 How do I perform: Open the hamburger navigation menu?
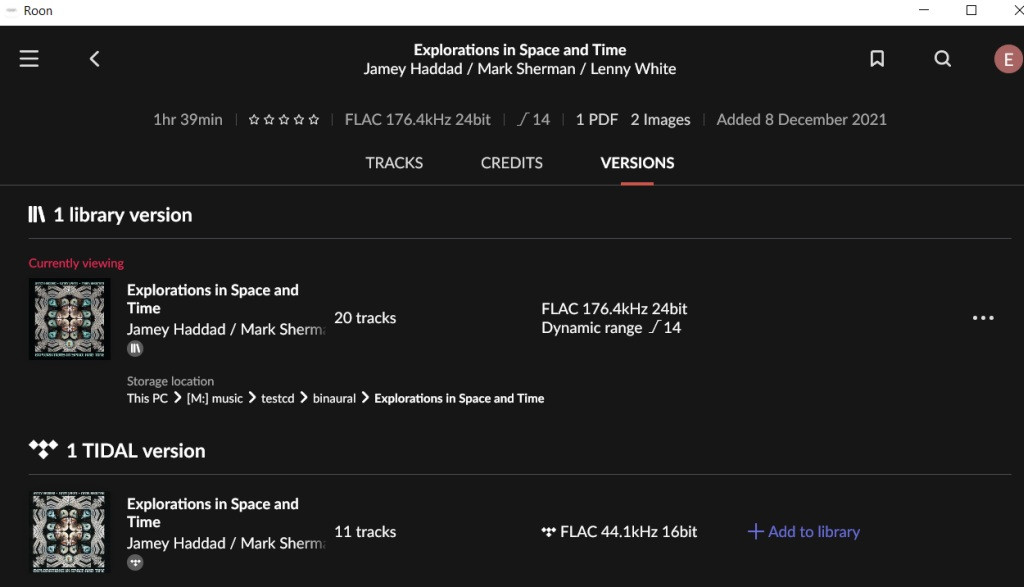(x=29, y=59)
